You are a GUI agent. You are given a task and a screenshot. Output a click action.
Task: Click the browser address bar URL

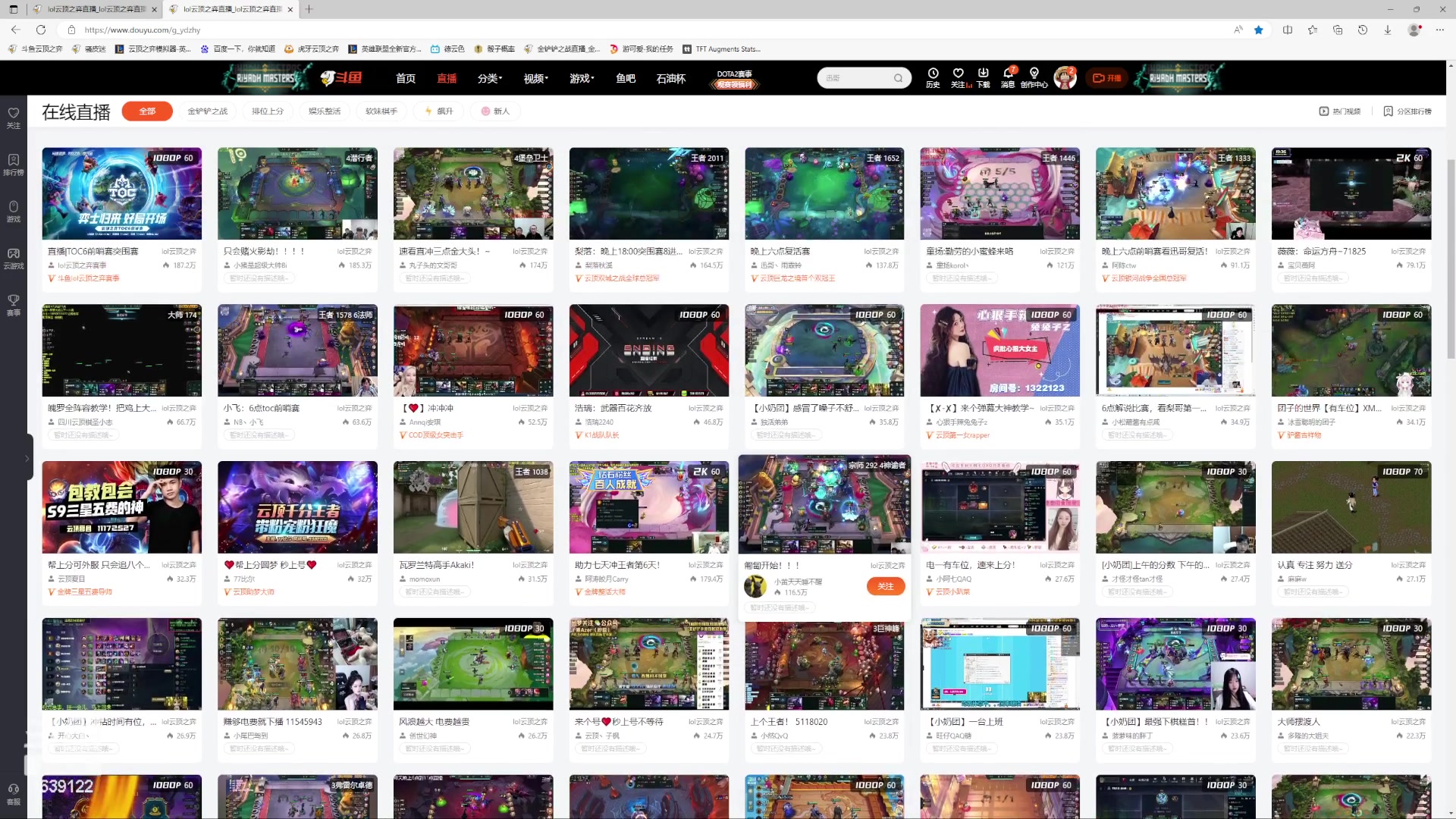(x=143, y=30)
